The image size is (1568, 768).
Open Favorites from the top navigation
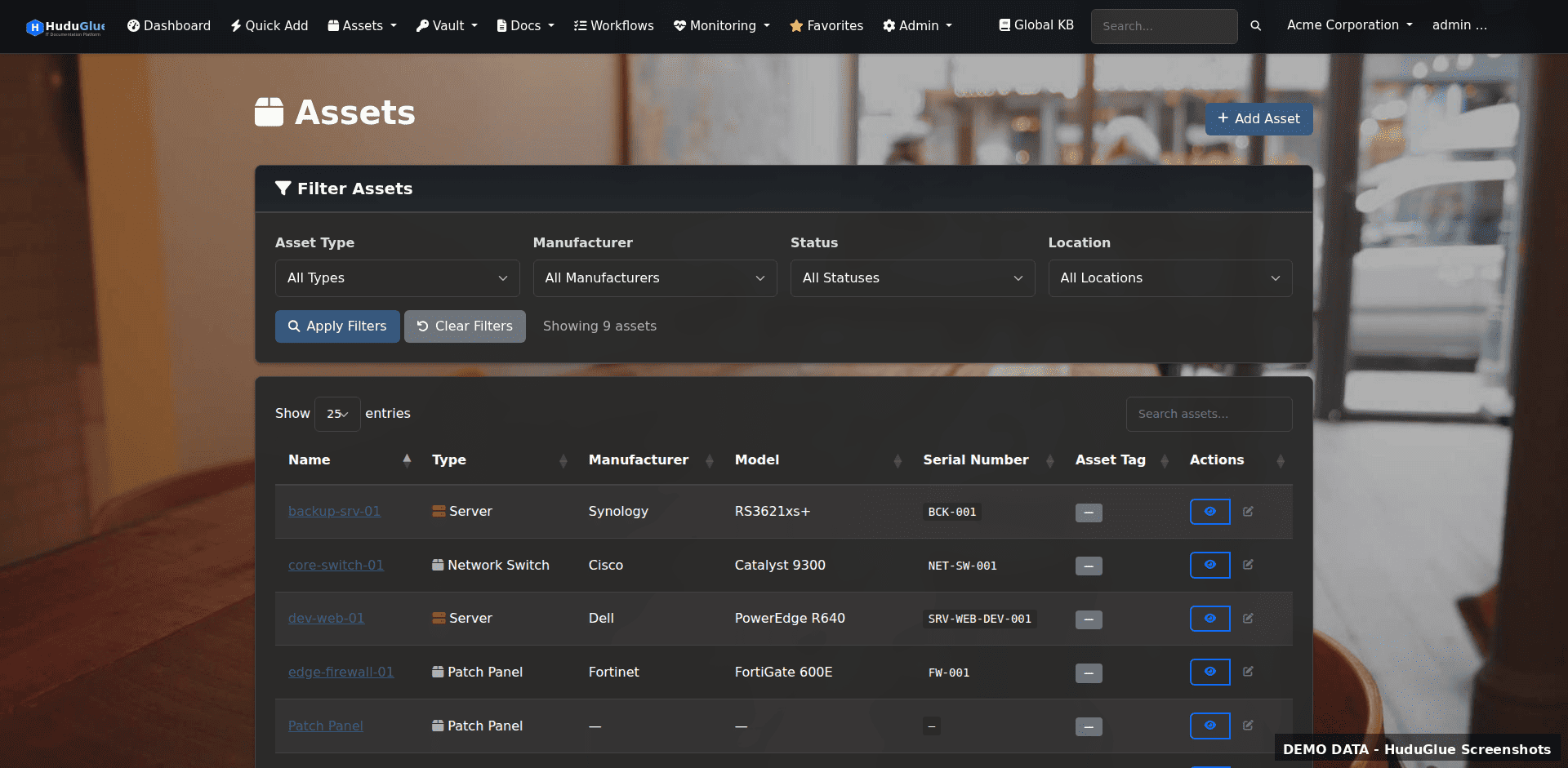tap(826, 25)
